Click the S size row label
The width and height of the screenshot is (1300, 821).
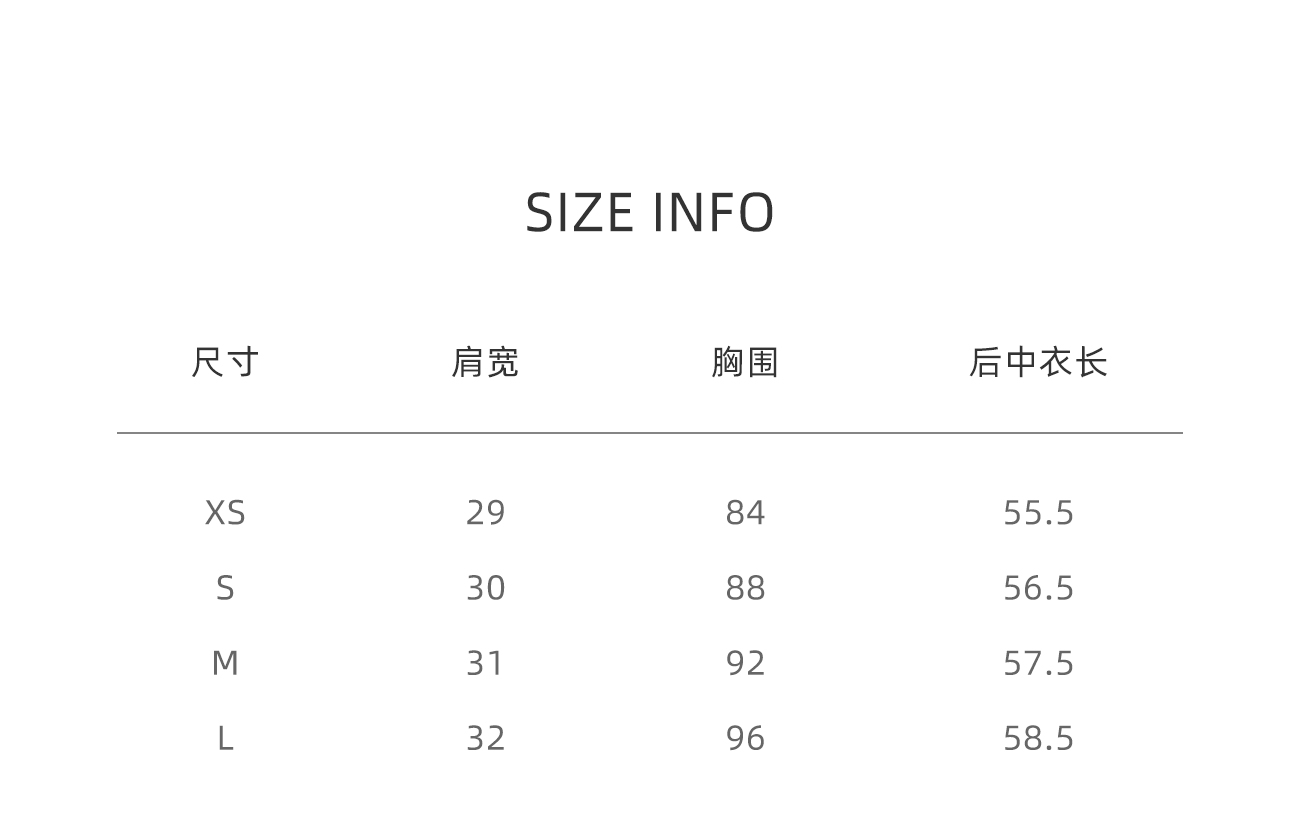coord(225,588)
